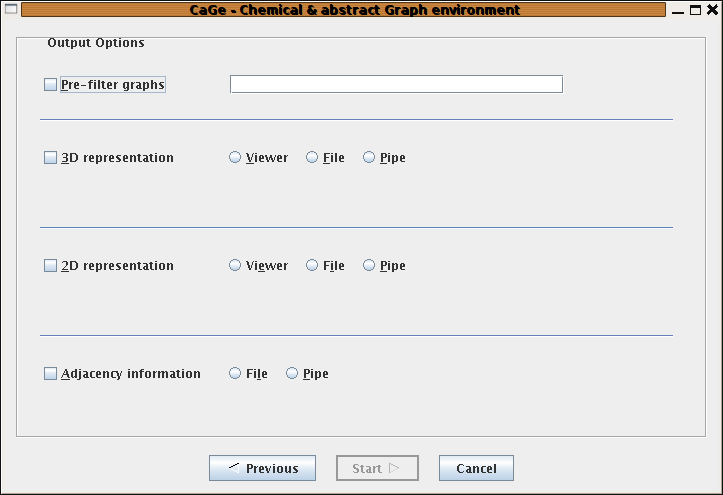Check the 3D representation option
The image size is (723, 495).
(50, 158)
